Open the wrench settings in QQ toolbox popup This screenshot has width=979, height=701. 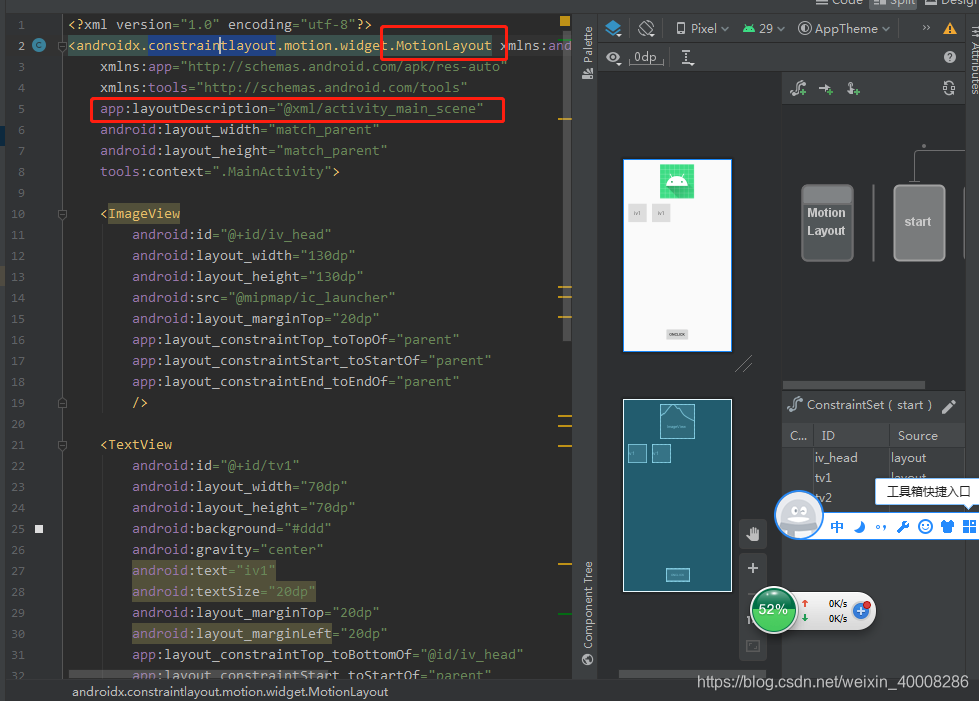903,525
